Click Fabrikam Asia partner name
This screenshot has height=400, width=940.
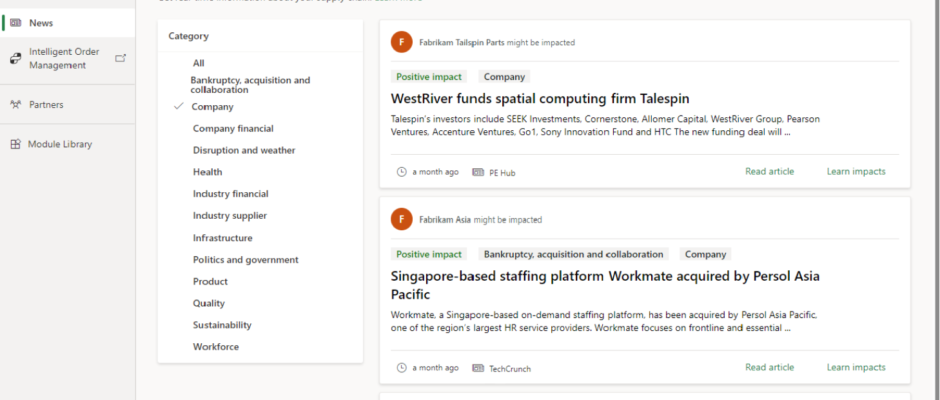(x=445, y=220)
